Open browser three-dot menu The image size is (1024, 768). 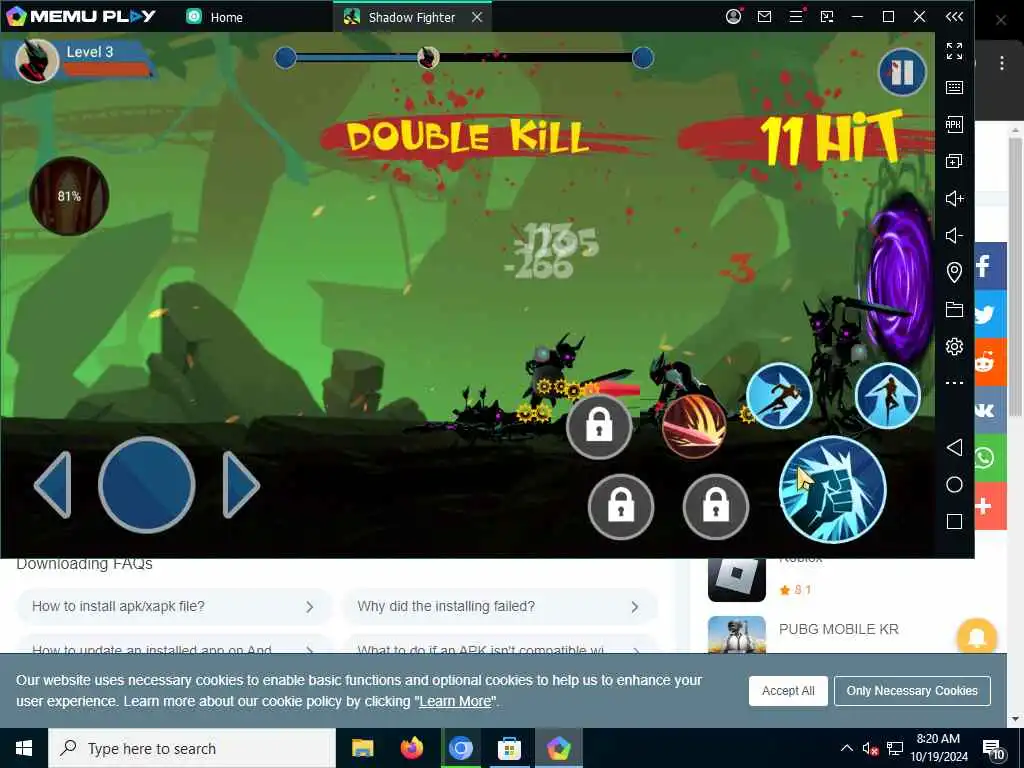click(1002, 63)
